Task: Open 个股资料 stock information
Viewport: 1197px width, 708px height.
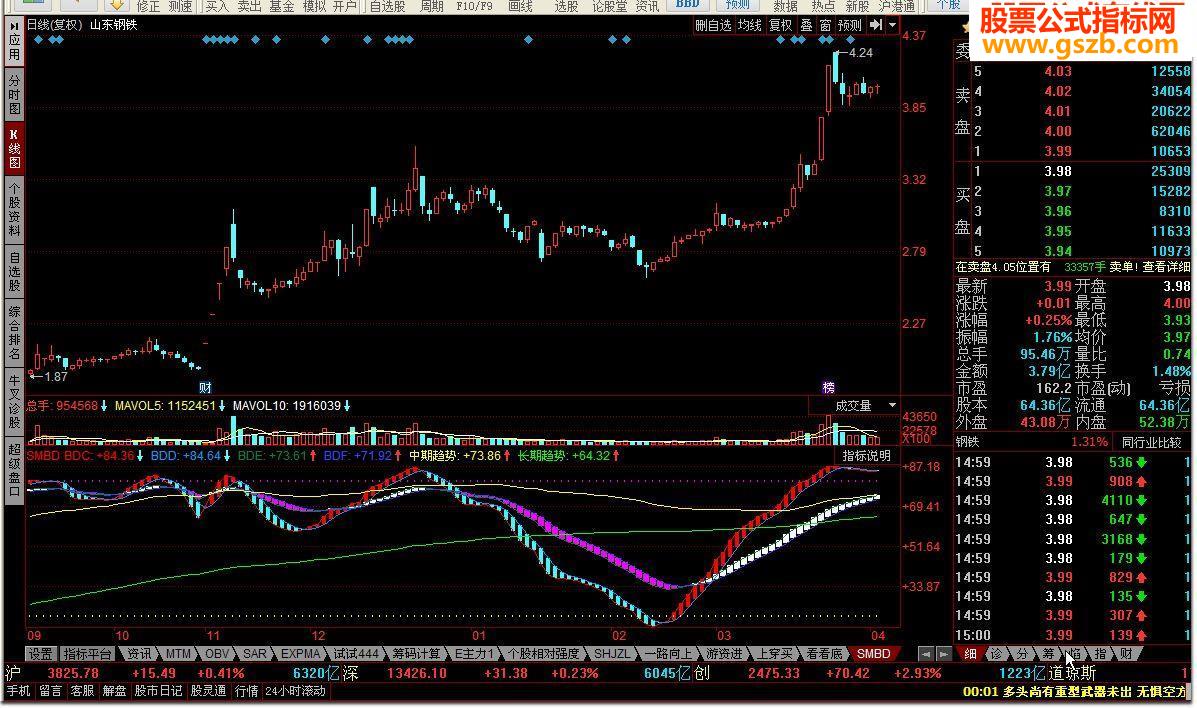Action: click(14, 209)
